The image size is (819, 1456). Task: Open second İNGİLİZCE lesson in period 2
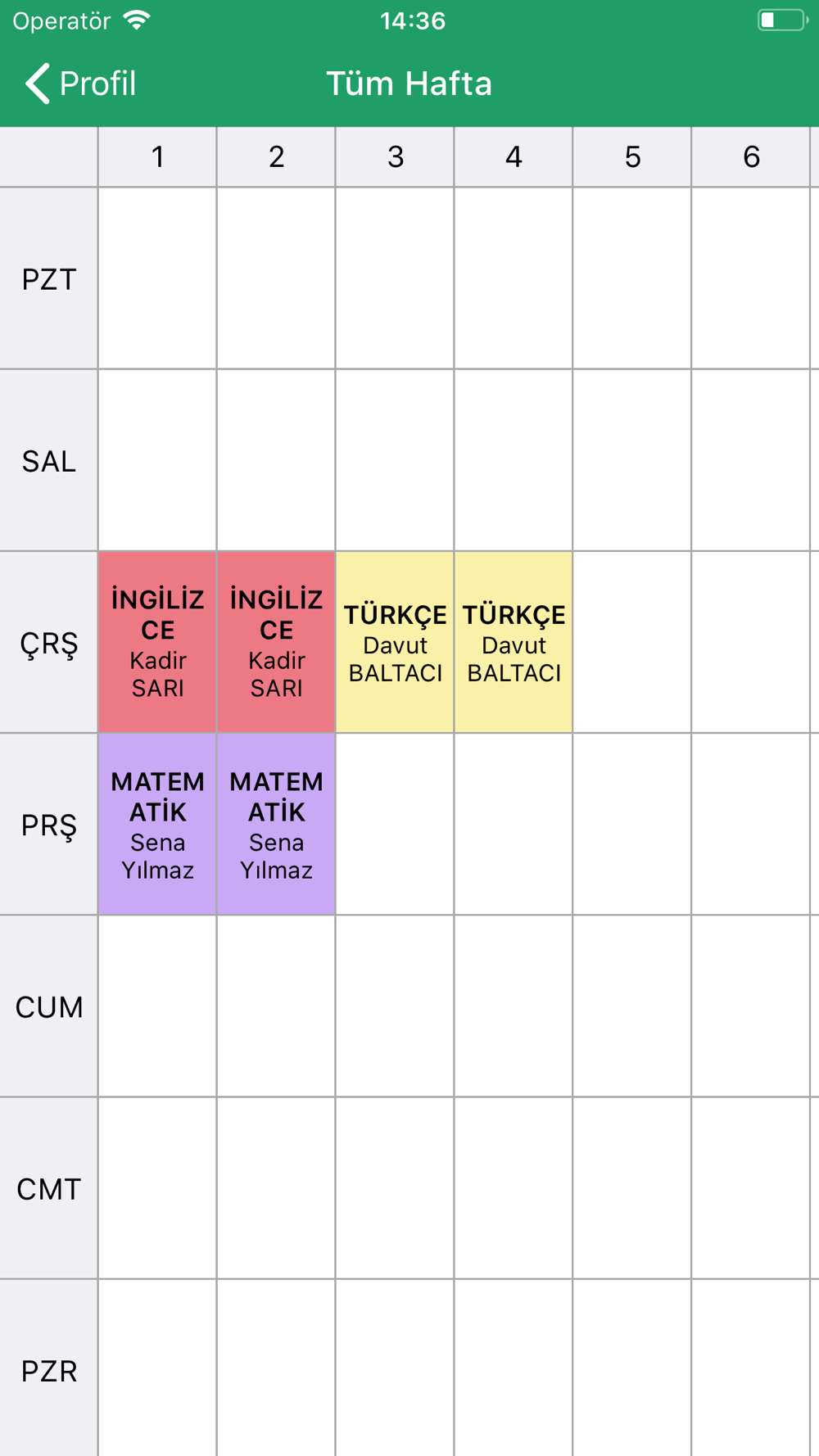coord(276,642)
